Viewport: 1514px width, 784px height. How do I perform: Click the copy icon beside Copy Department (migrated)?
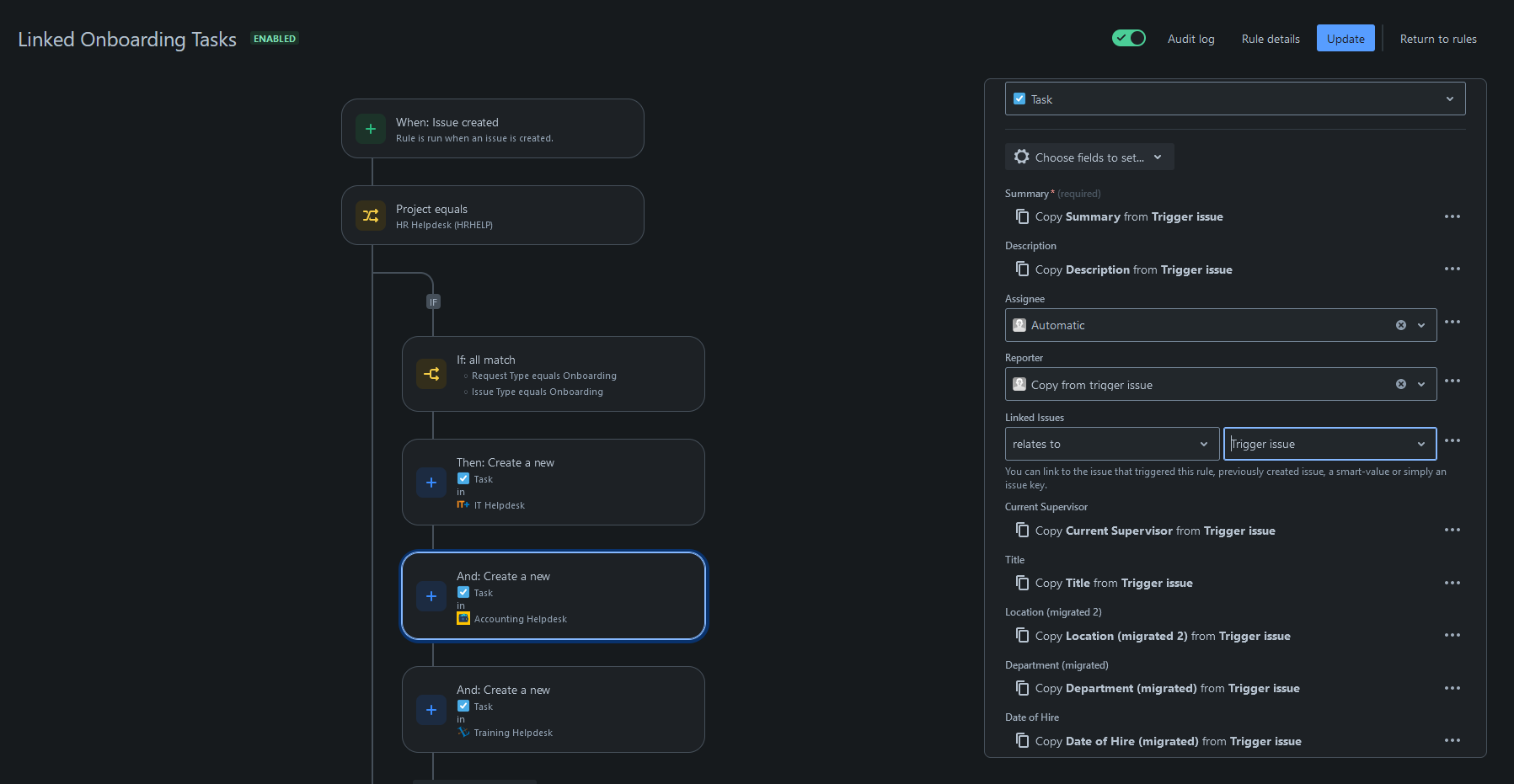pyautogui.click(x=1022, y=688)
